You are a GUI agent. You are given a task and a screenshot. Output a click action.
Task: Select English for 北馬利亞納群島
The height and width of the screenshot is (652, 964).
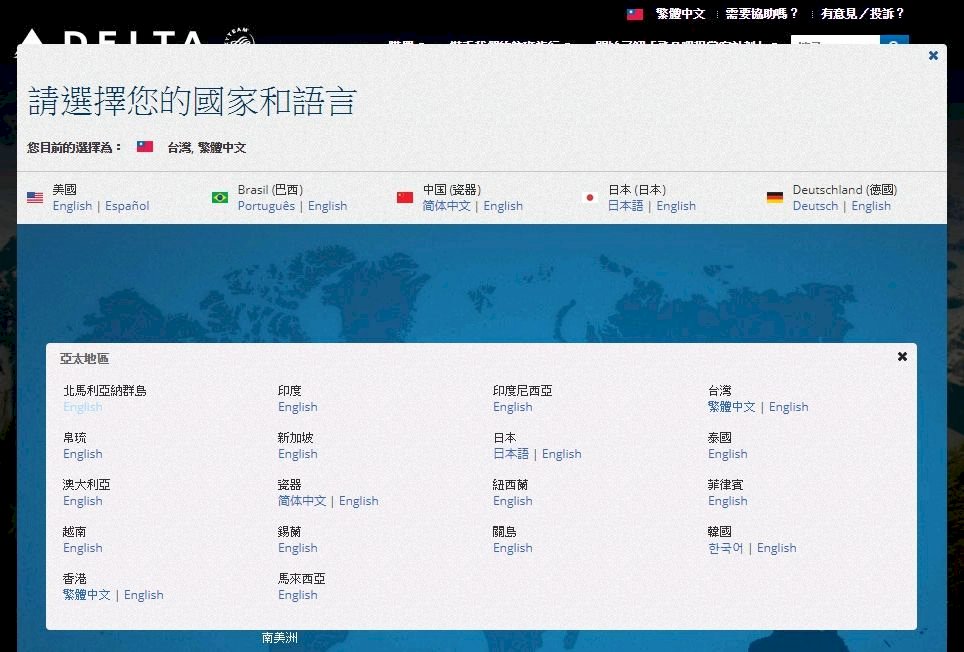point(83,407)
